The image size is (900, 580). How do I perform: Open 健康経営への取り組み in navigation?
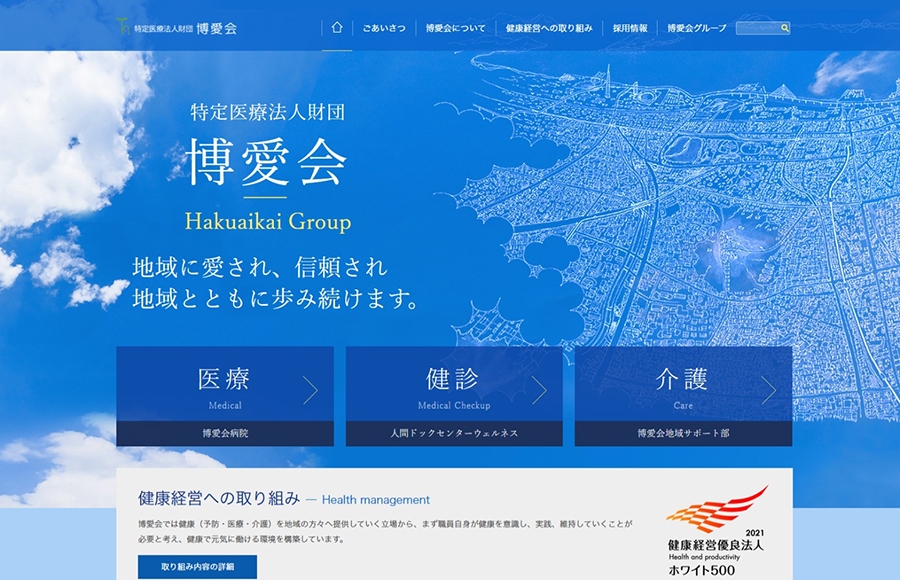click(x=549, y=28)
